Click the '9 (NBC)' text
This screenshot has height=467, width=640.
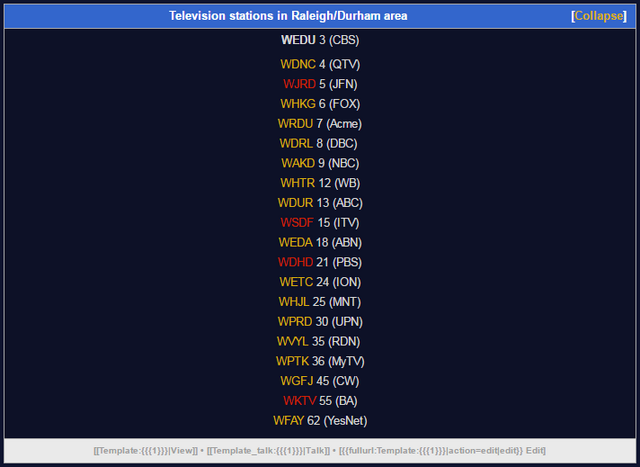click(x=339, y=163)
